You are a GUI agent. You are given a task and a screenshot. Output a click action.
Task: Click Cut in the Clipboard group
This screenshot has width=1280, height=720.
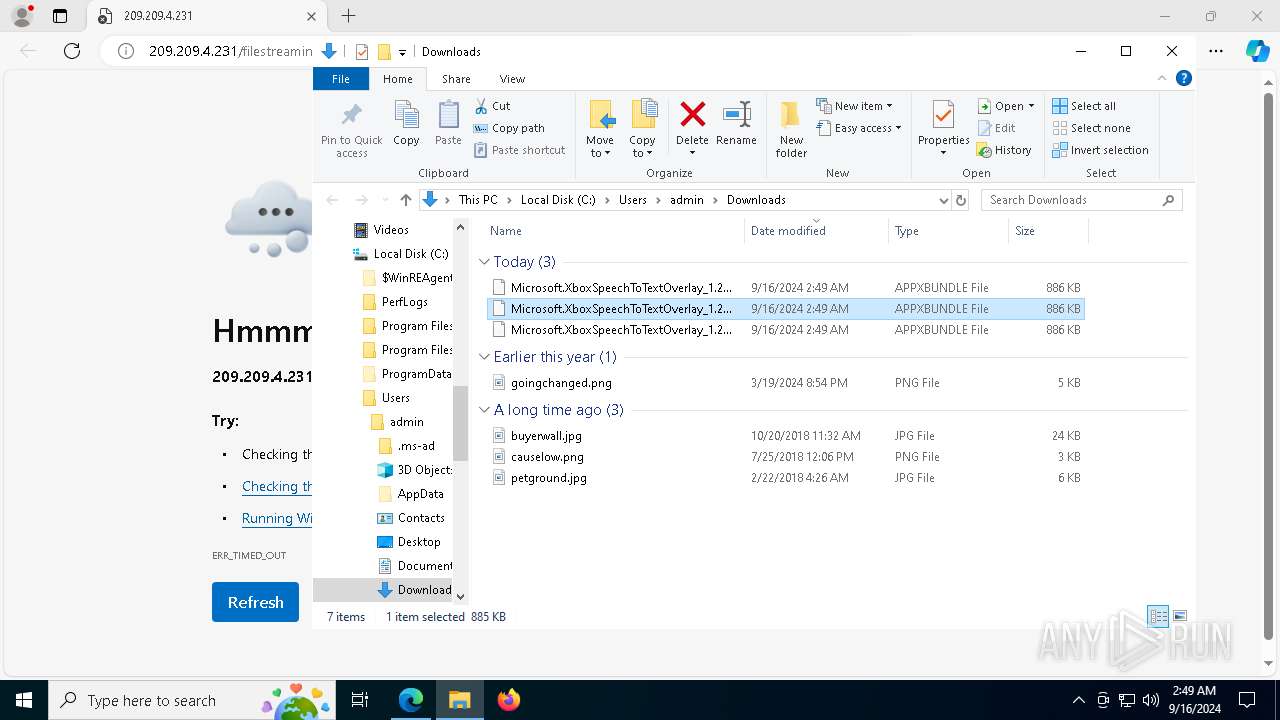point(492,106)
